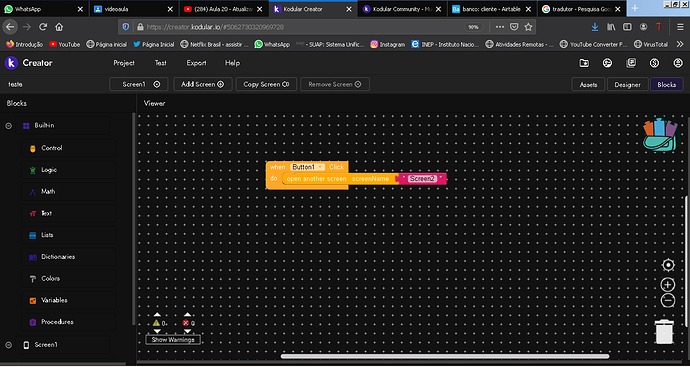Click the Remove Screen button
Viewport: 690px width, 367px height.
click(x=335, y=84)
